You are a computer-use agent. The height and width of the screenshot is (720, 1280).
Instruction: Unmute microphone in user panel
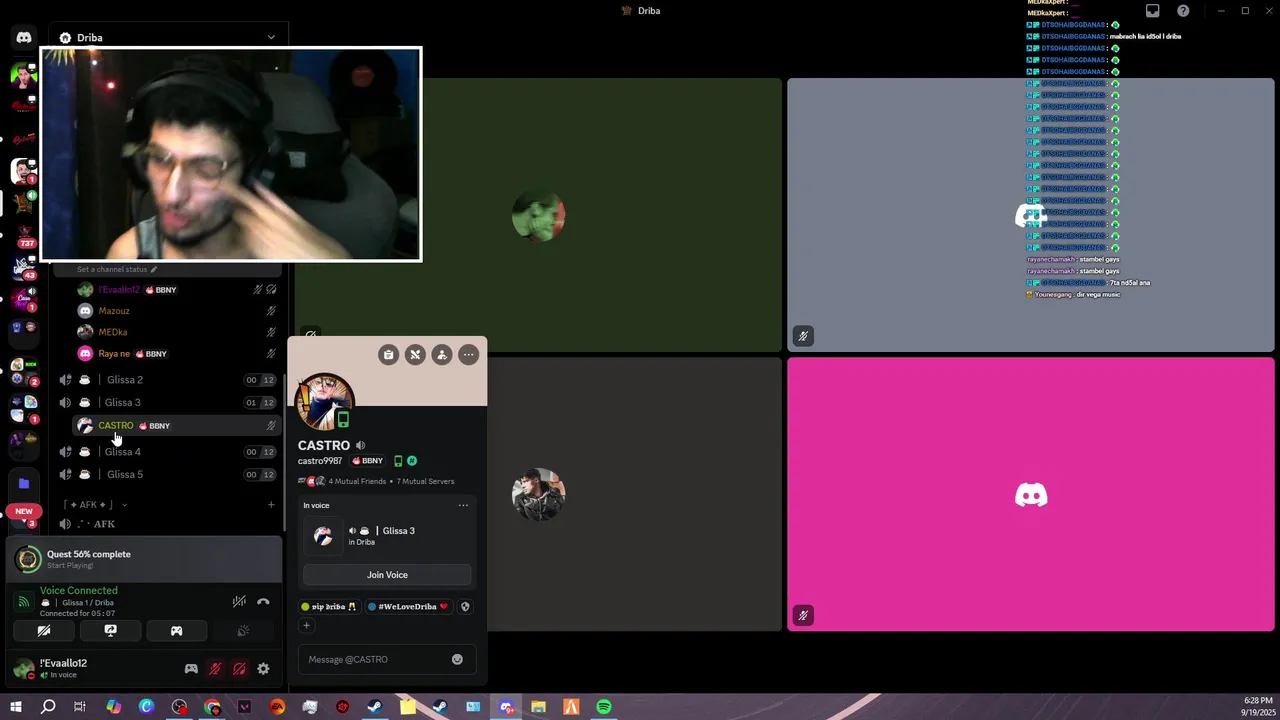215,669
